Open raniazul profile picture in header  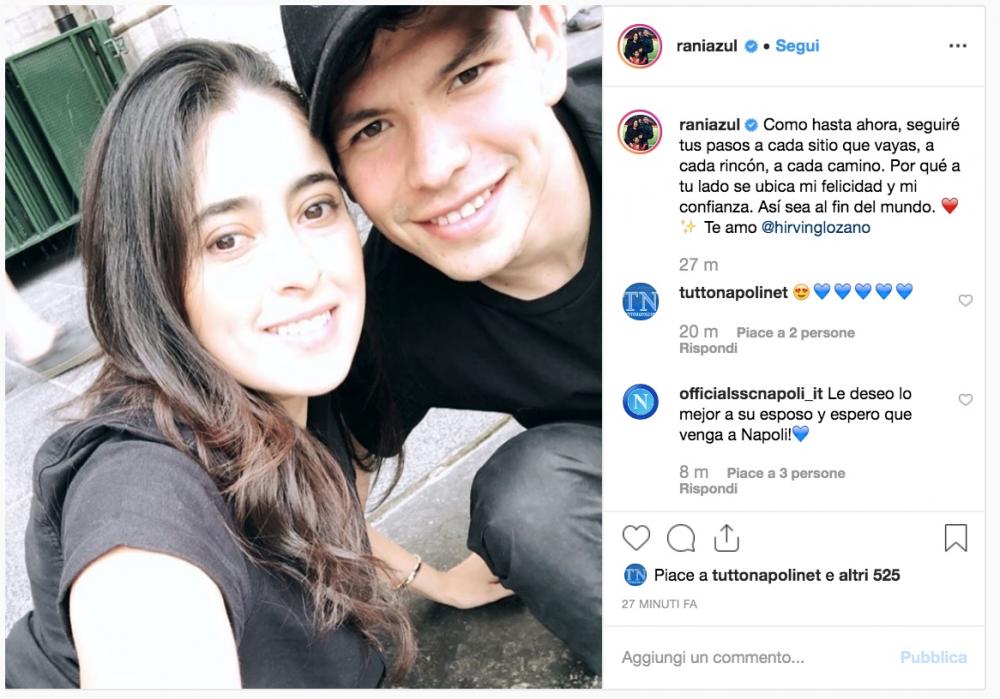tap(640, 46)
